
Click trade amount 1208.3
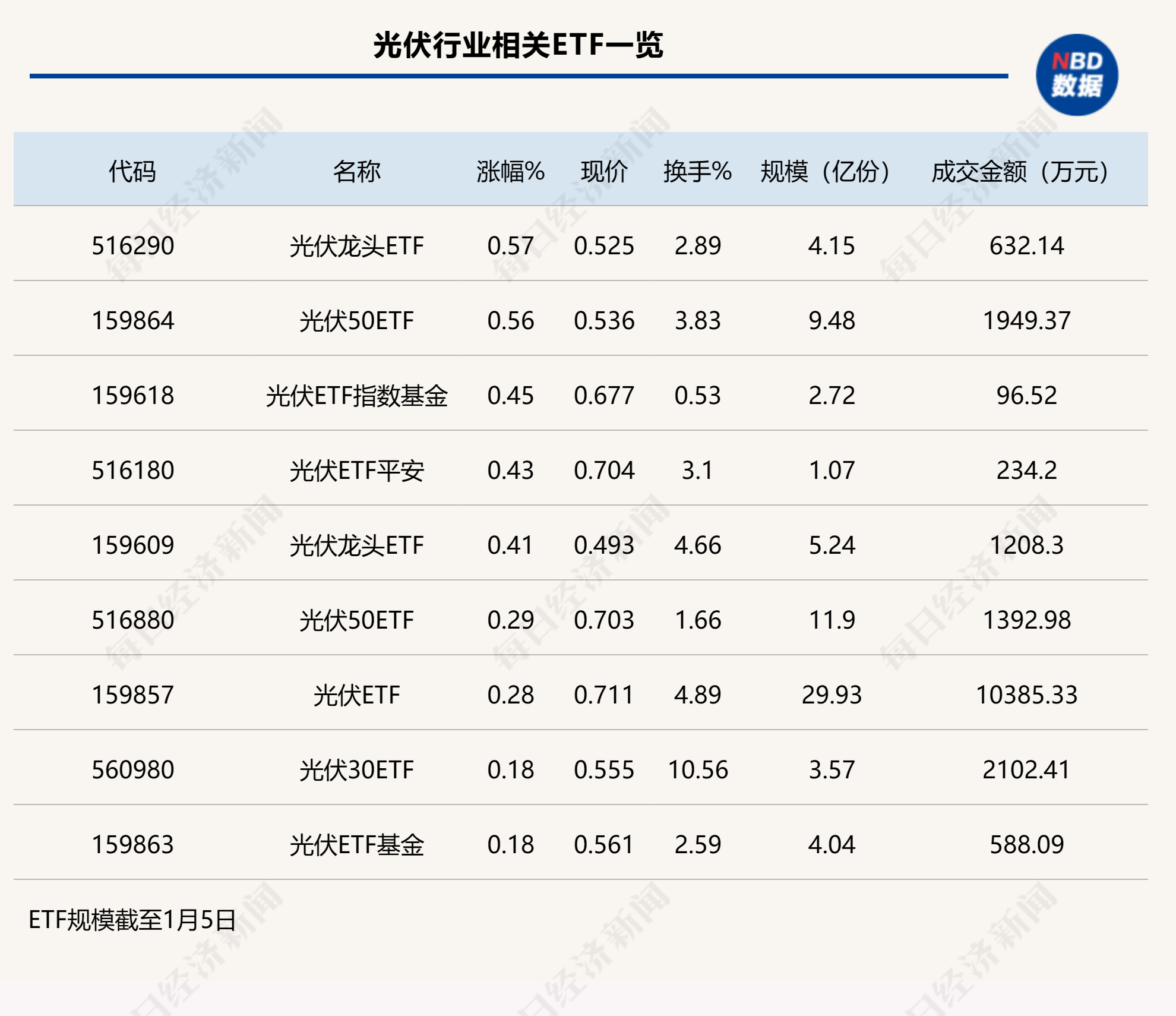coord(1026,545)
